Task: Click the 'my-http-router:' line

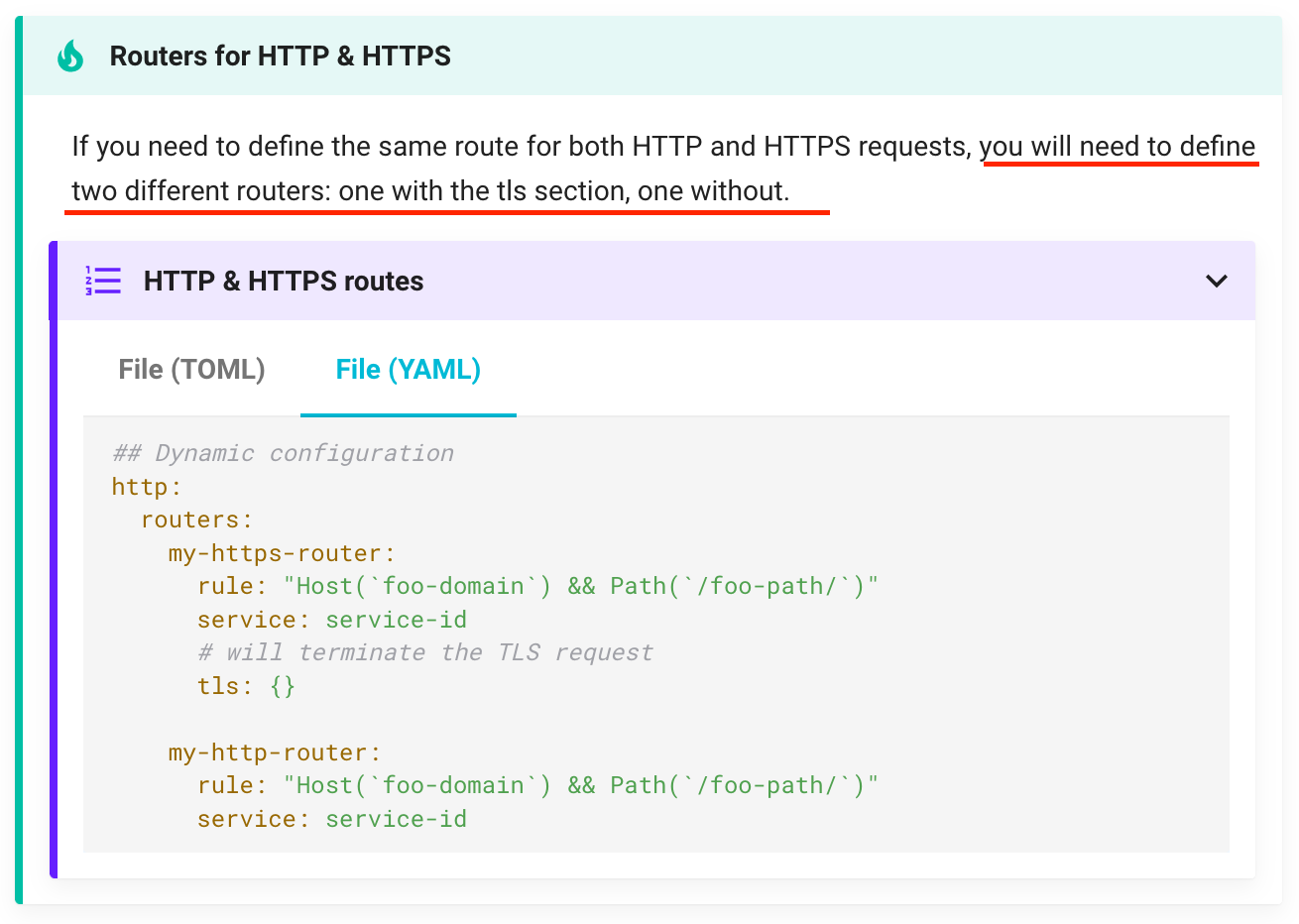Action: [275, 752]
